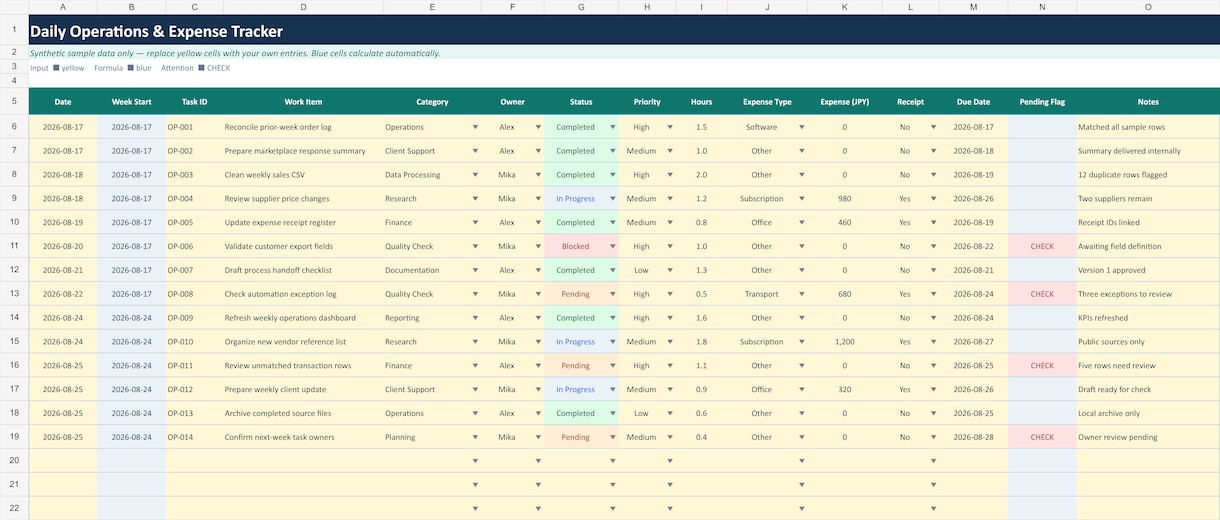
Task: Select CHECK flag for task OP-006
Action: [1042, 246]
